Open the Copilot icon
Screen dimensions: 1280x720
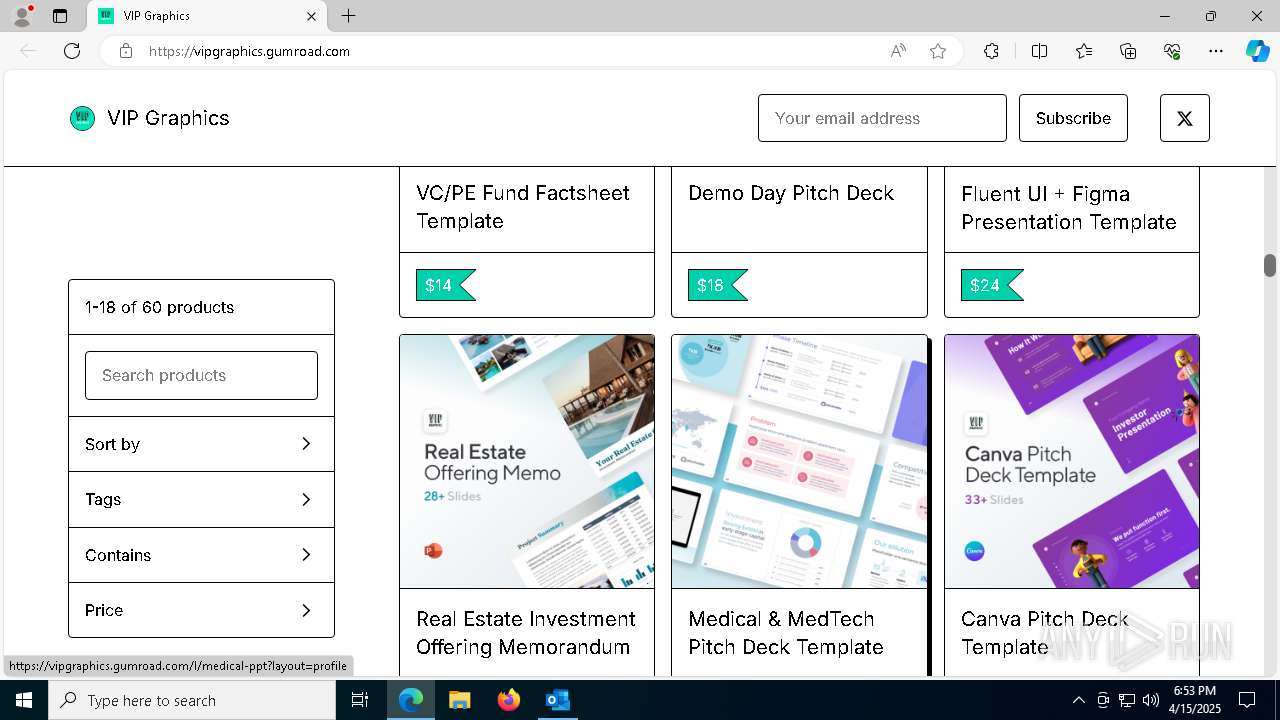click(x=1257, y=51)
